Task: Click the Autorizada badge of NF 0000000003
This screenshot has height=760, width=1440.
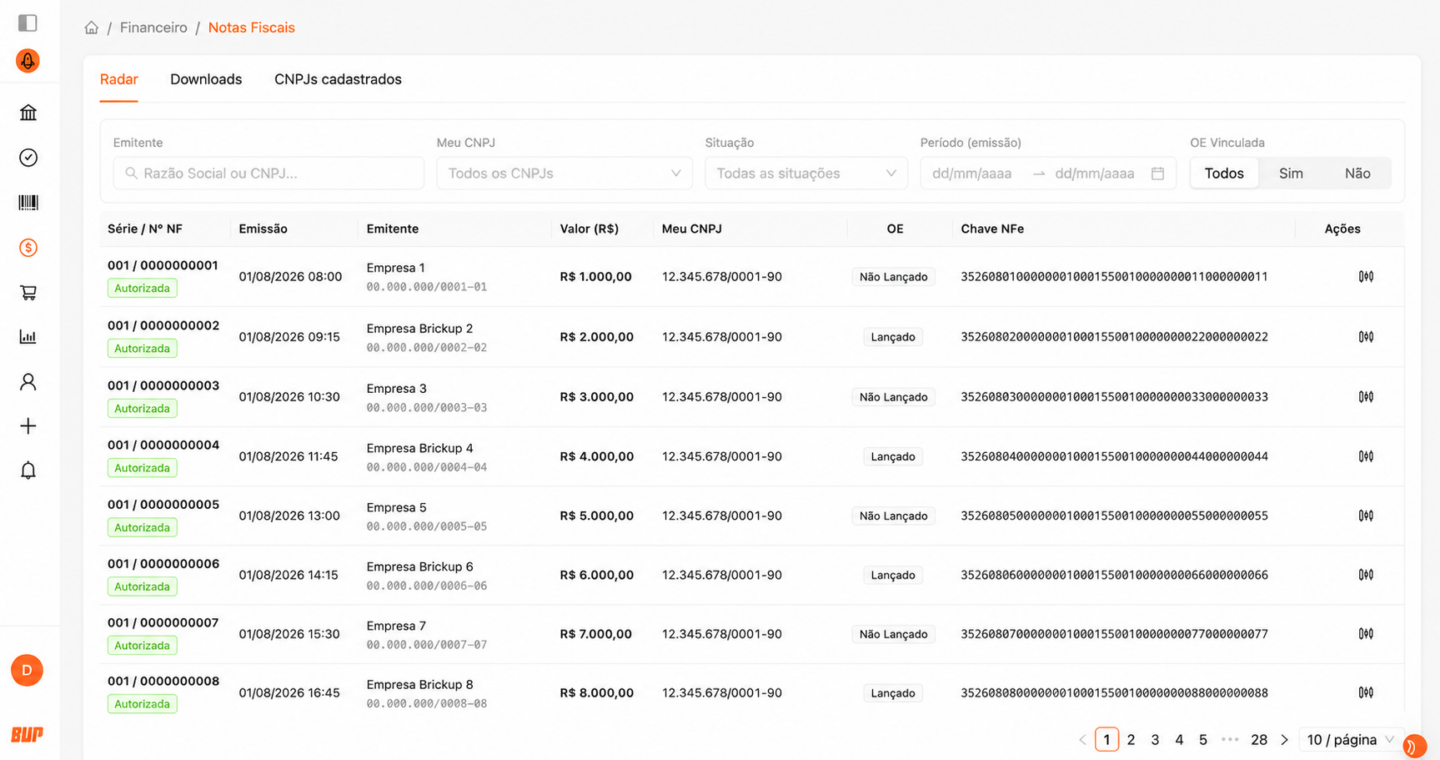Action: pyautogui.click(x=142, y=408)
